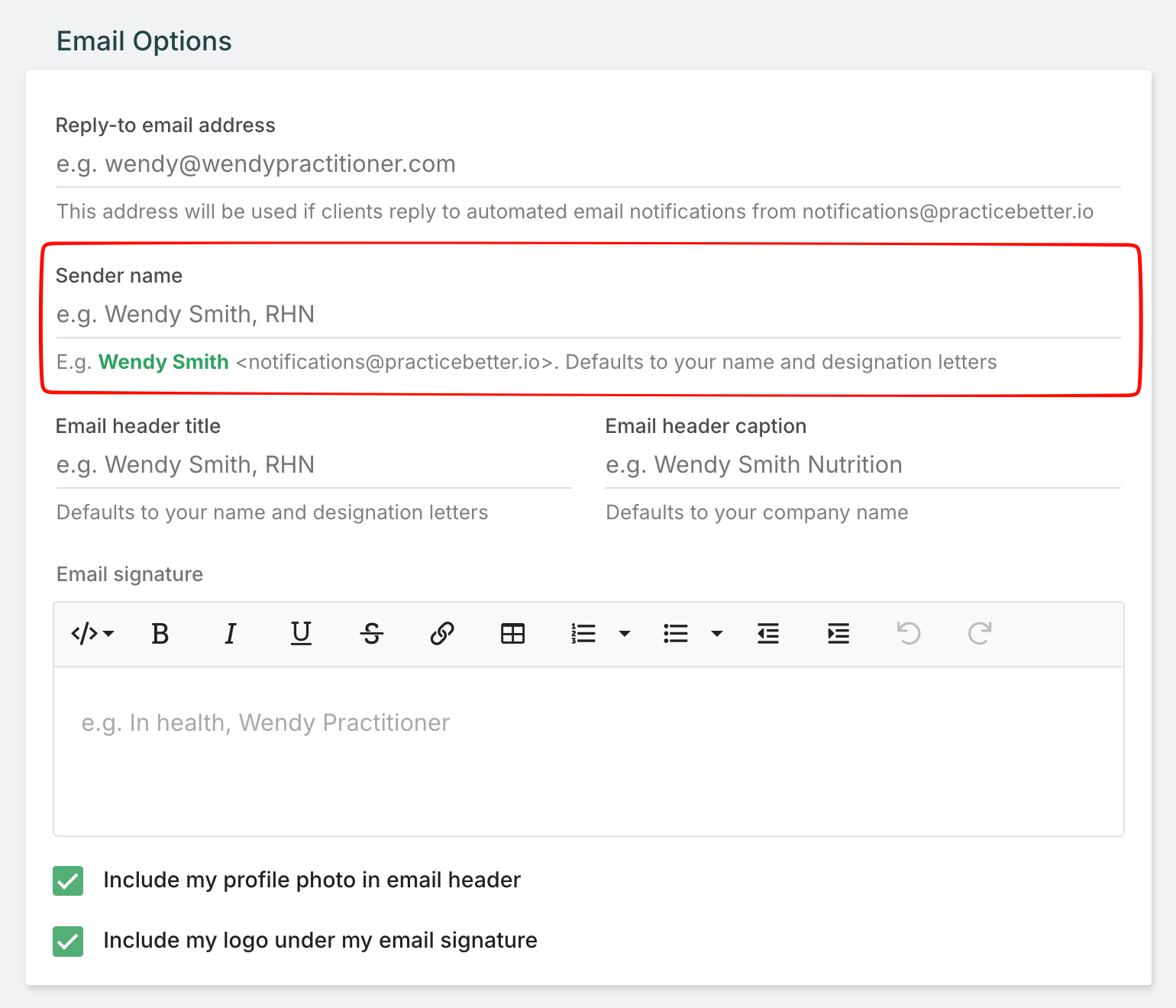The width and height of the screenshot is (1176, 1008).
Task: Insert a link in the signature
Action: coord(442,634)
